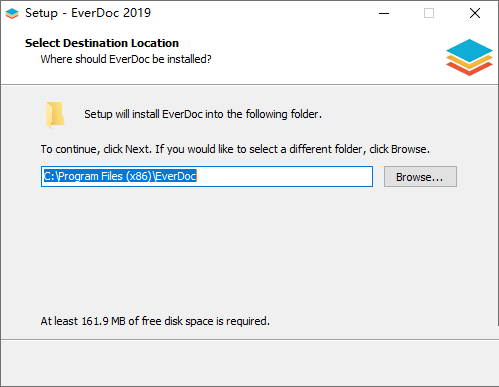Click the yellow folder icon
499x387 pixels.
point(55,114)
